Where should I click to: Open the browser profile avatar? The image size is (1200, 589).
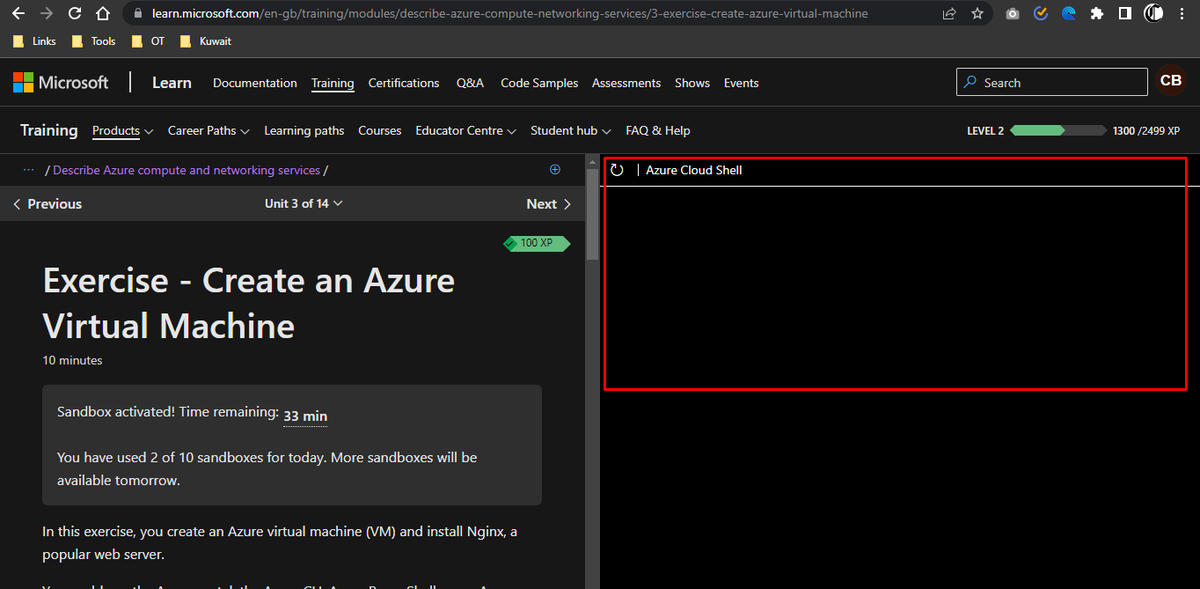coord(1153,14)
